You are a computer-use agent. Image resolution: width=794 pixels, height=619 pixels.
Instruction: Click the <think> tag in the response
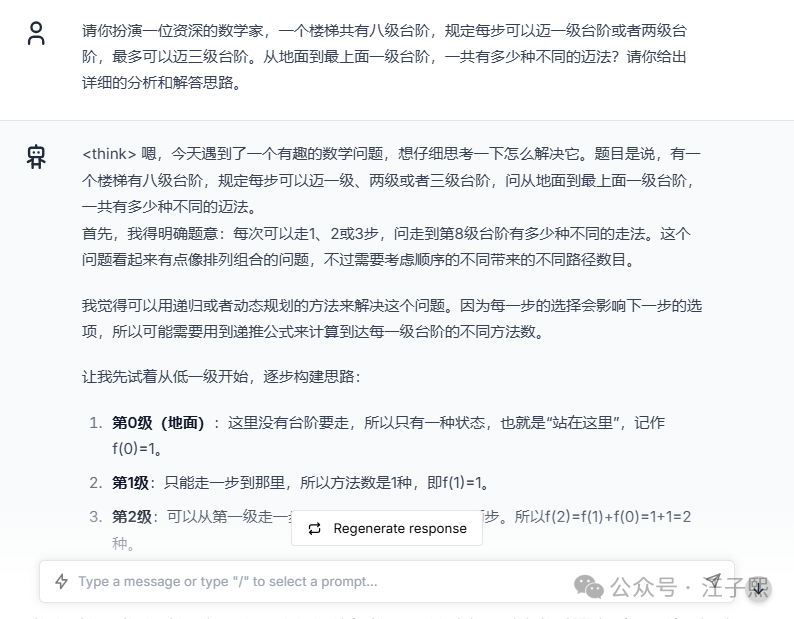pos(109,153)
